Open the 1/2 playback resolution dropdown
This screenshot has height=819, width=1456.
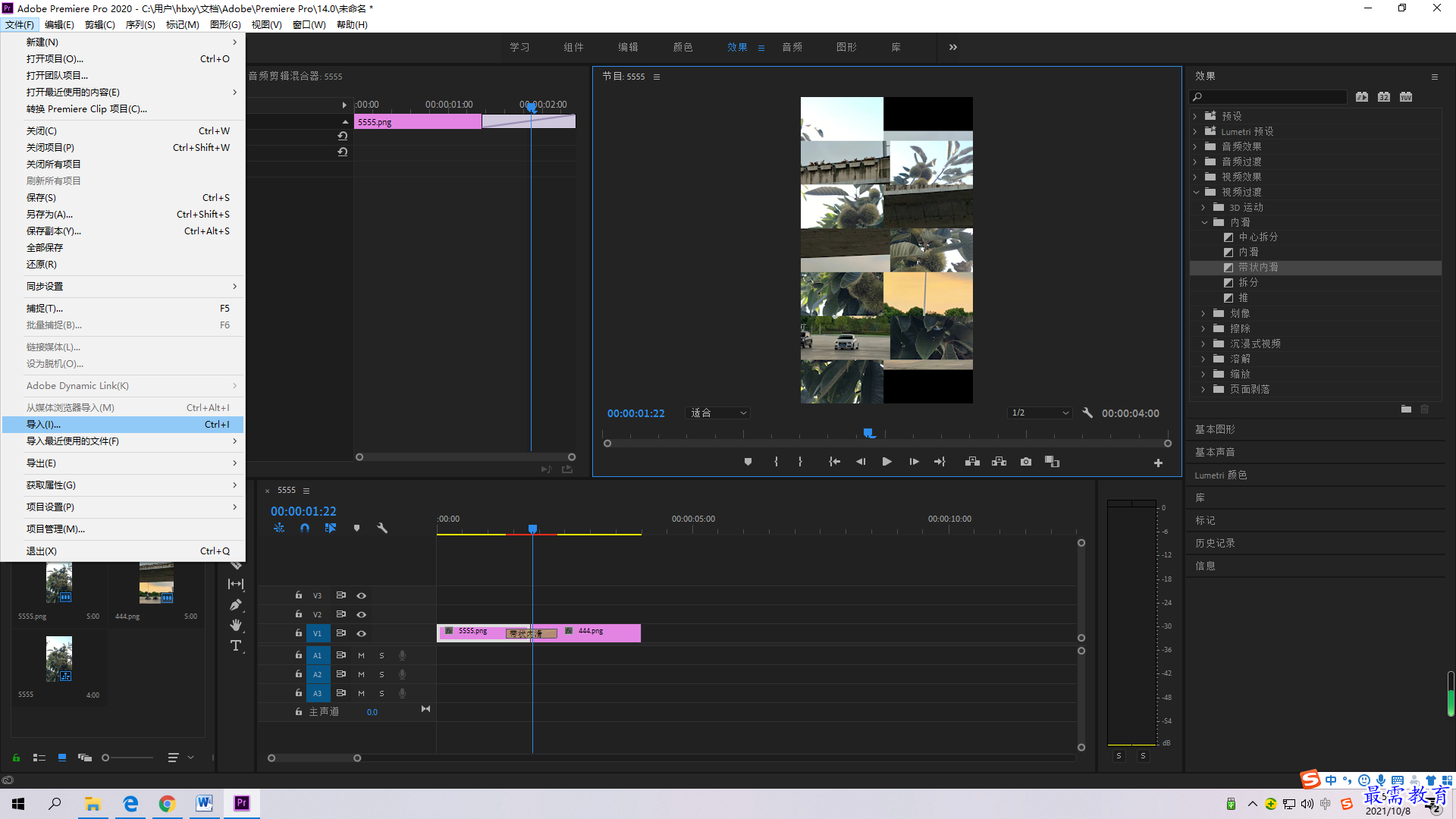(x=1040, y=413)
